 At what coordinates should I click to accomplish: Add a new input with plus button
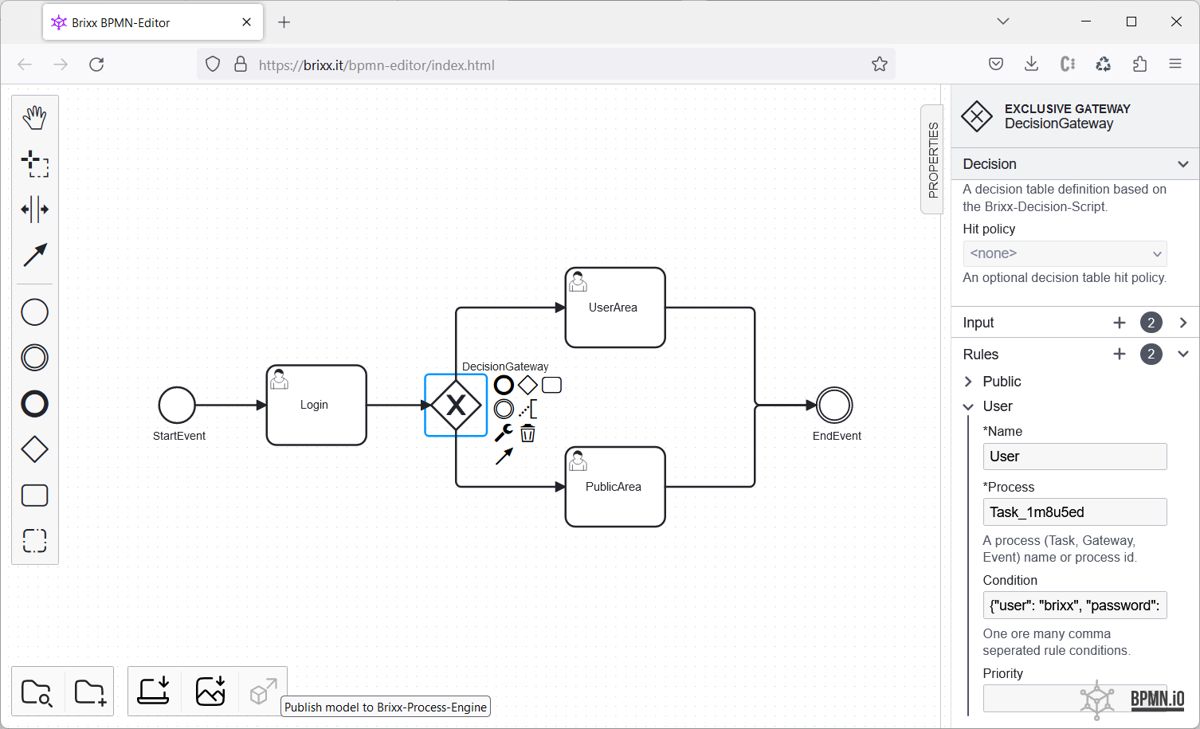point(1119,323)
